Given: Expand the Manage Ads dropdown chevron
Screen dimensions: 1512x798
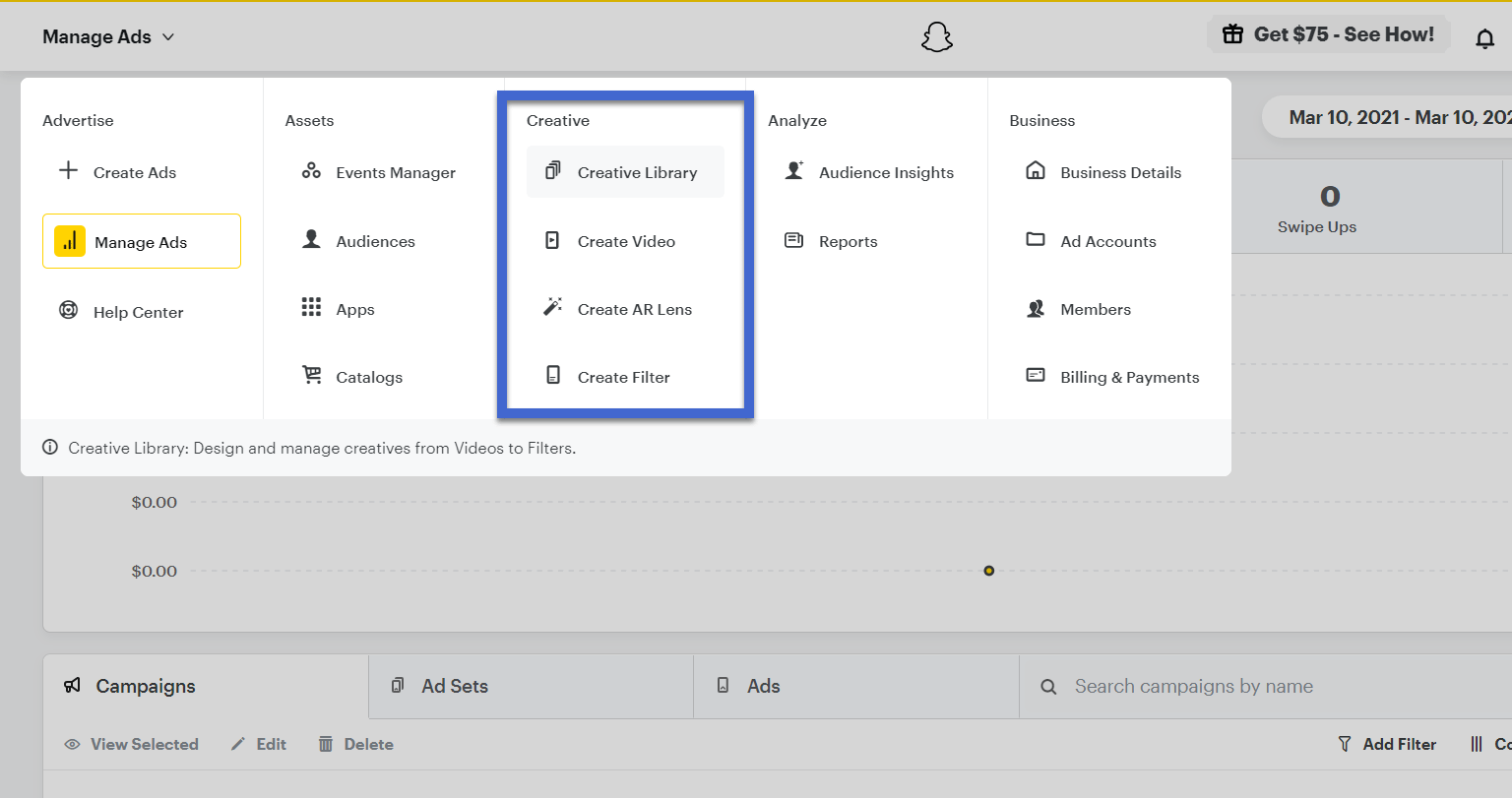Looking at the screenshot, I should pos(168,37).
